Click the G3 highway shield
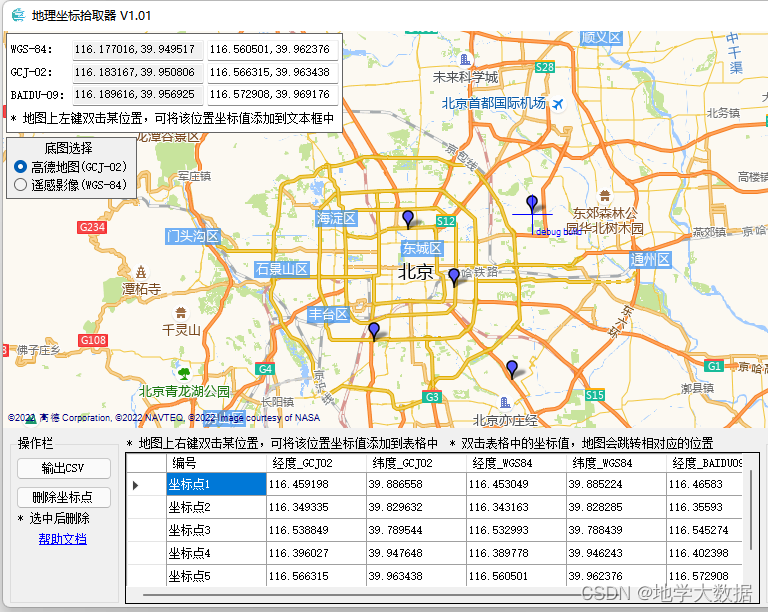Image resolution: width=768 pixels, height=612 pixels. [432, 397]
